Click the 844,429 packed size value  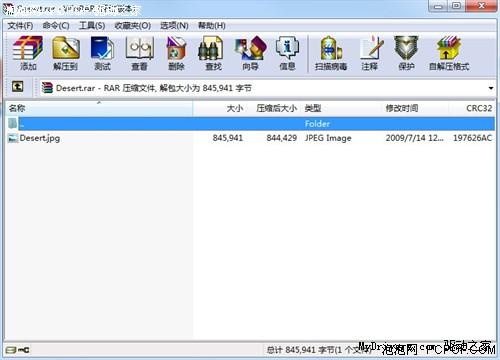[x=282, y=138]
